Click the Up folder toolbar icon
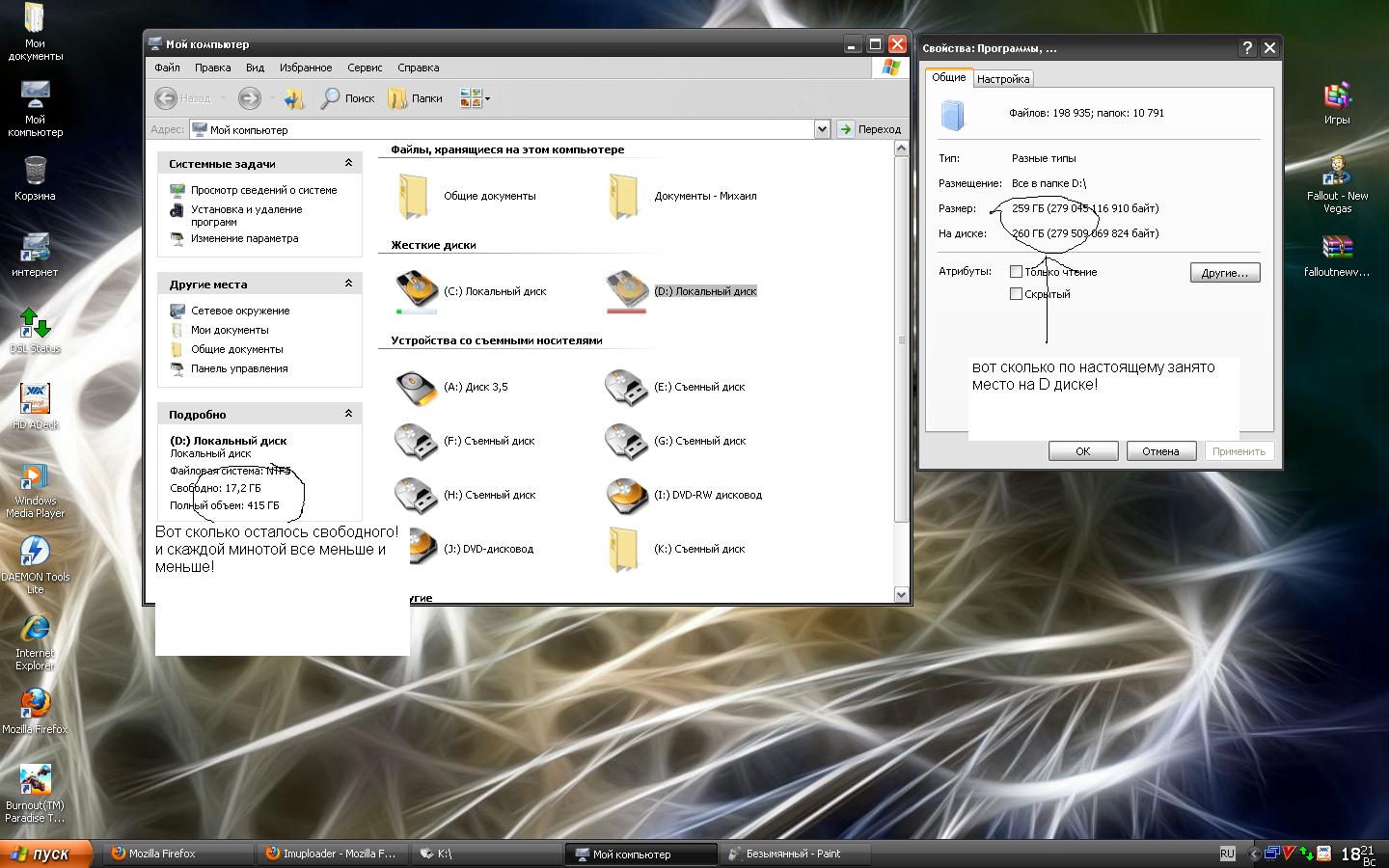1389x868 pixels. [295, 98]
